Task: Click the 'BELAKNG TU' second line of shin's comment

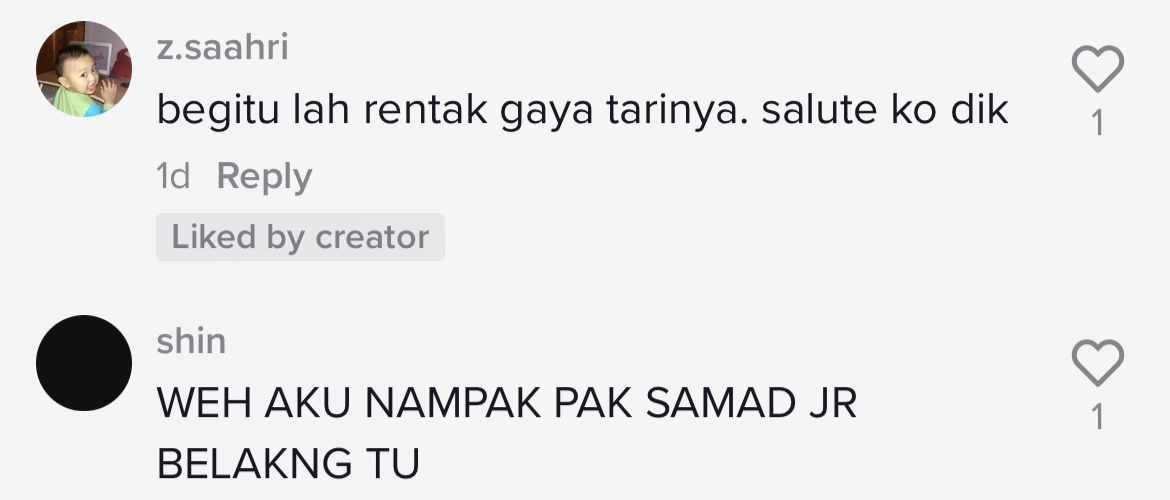Action: (x=289, y=463)
